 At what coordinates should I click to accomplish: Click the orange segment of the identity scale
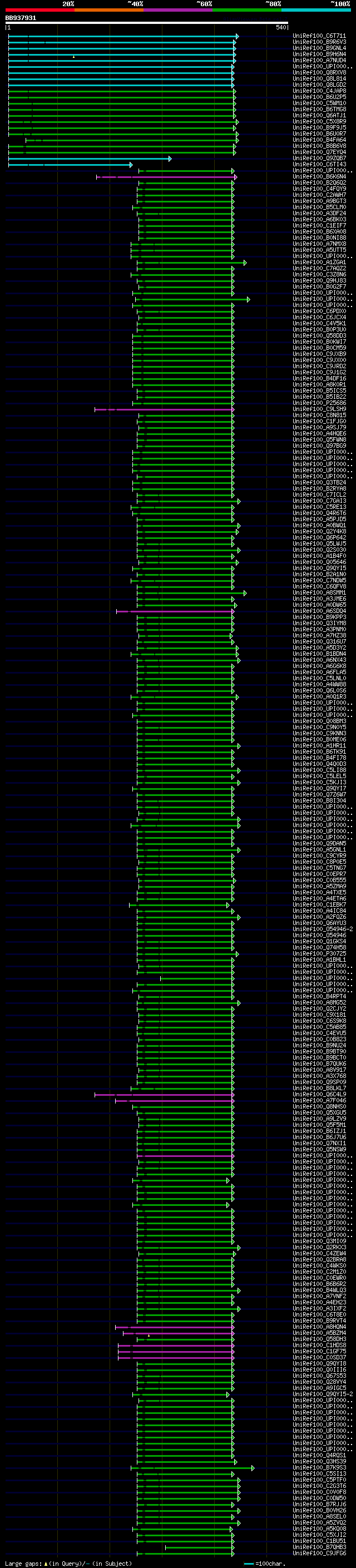coord(109,10)
